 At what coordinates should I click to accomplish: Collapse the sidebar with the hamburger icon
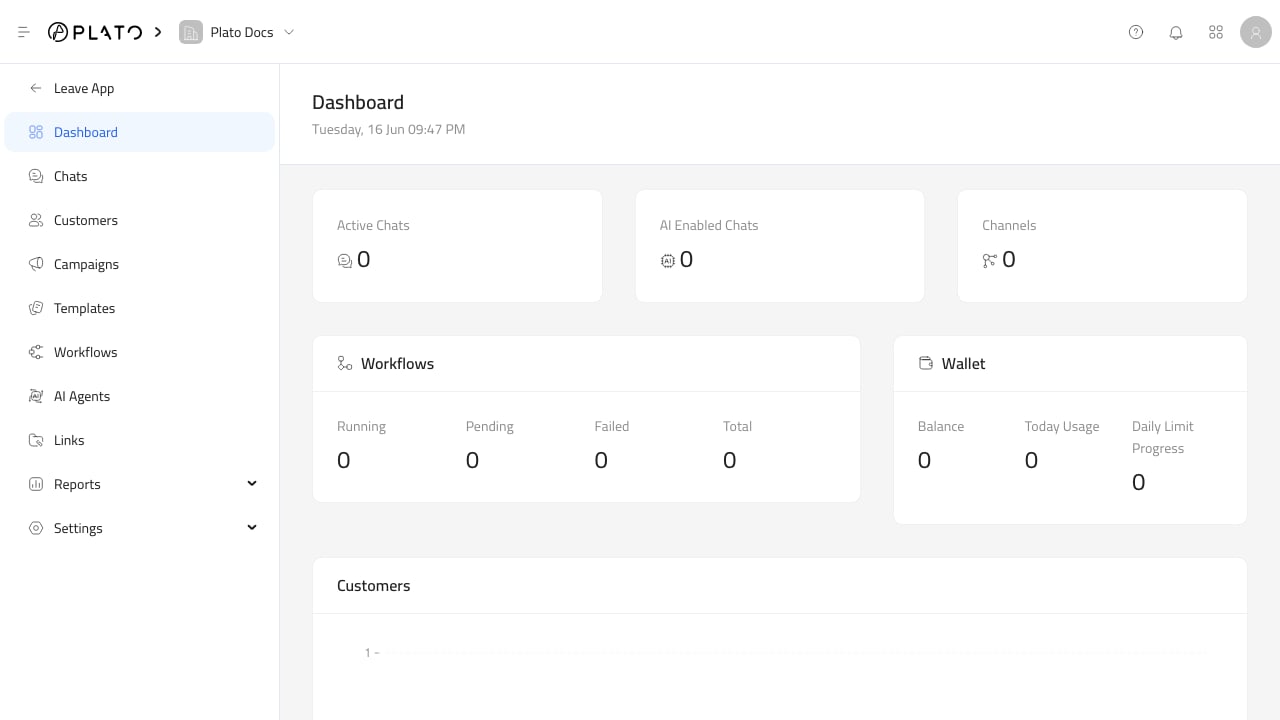pyautogui.click(x=24, y=32)
